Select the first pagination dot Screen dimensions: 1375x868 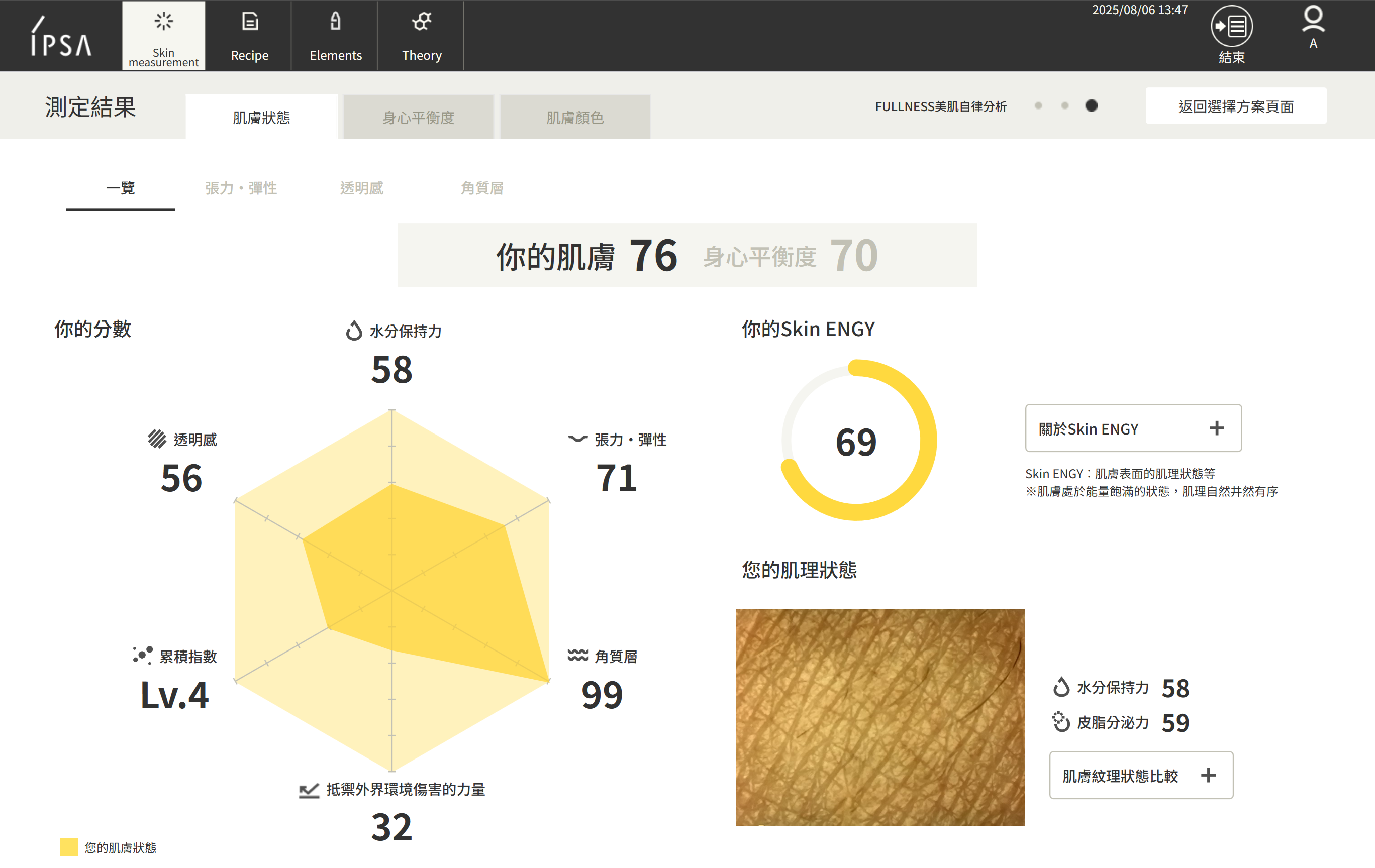click(1038, 106)
